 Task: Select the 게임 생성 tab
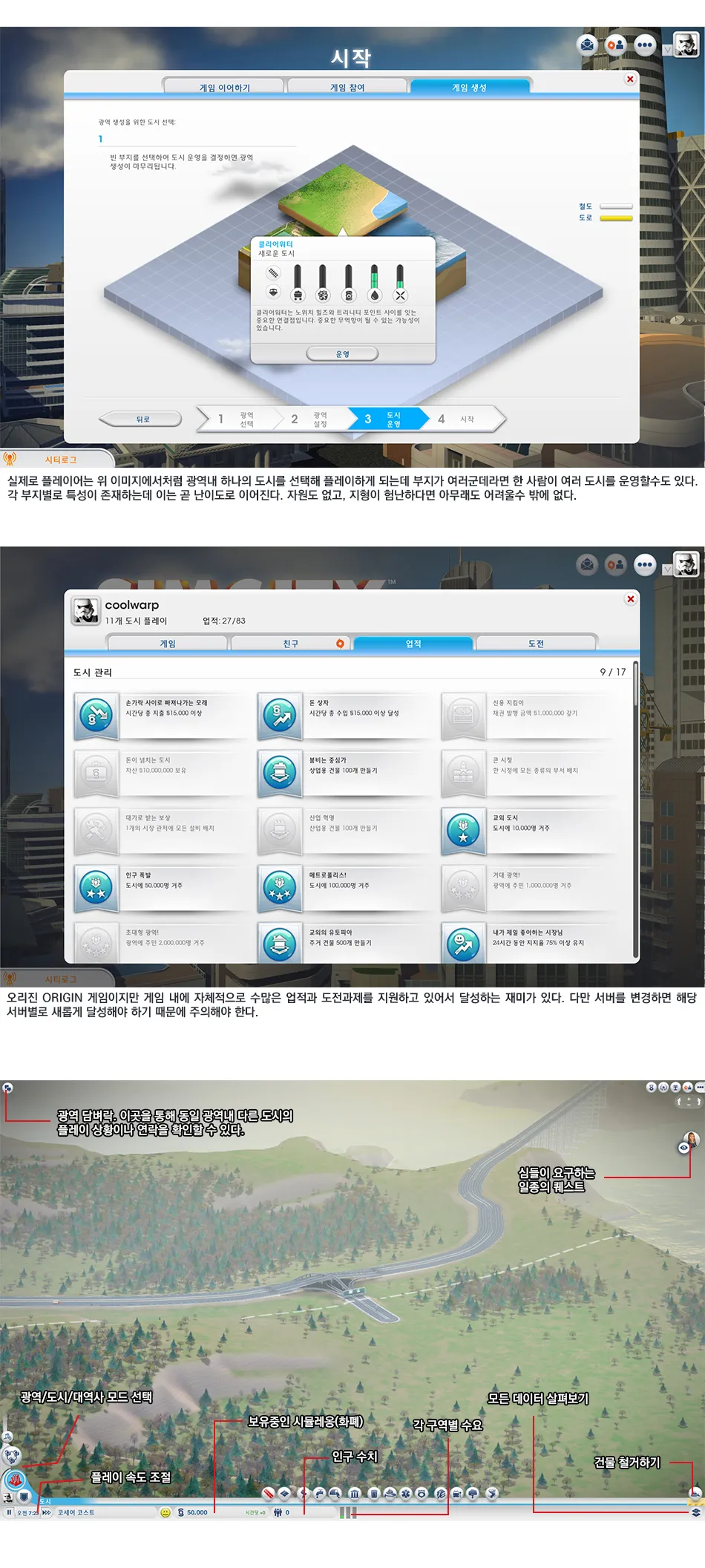[x=470, y=88]
